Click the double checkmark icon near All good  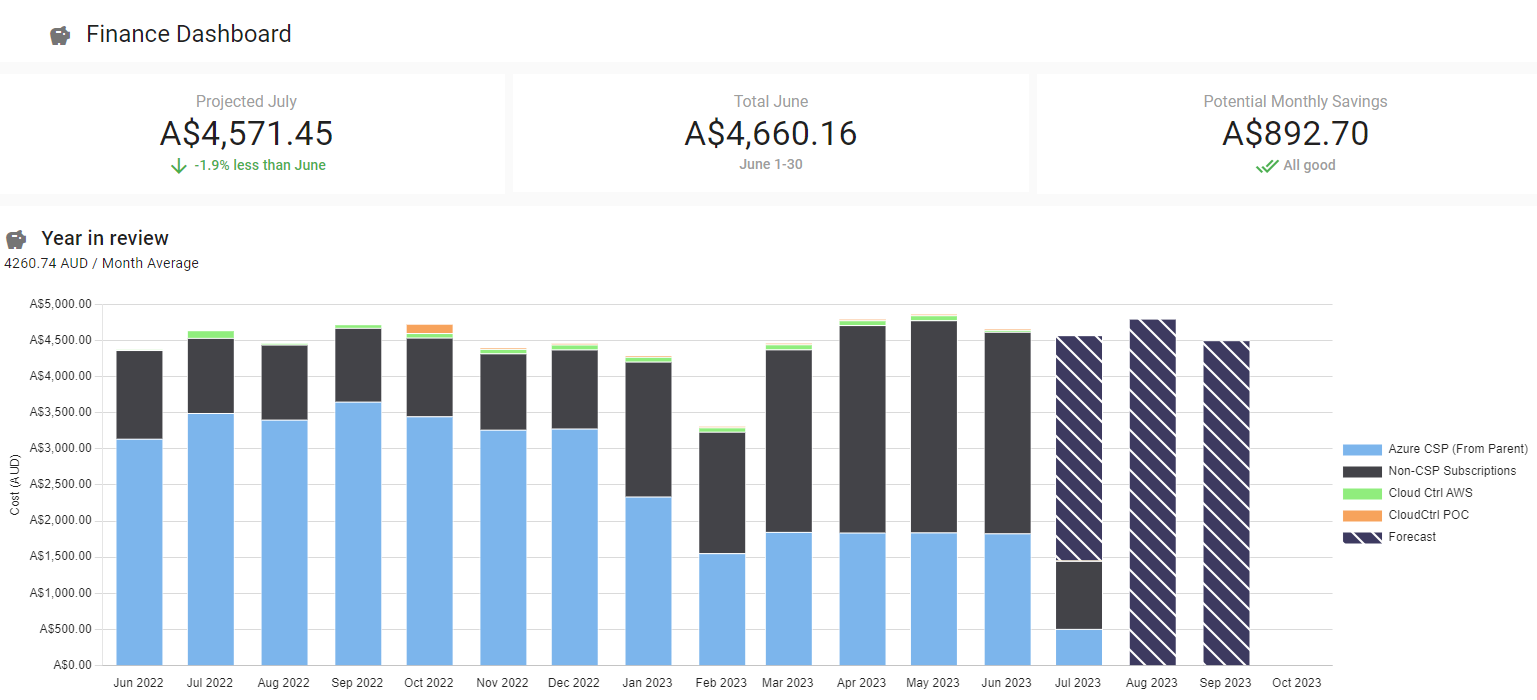click(x=1267, y=166)
